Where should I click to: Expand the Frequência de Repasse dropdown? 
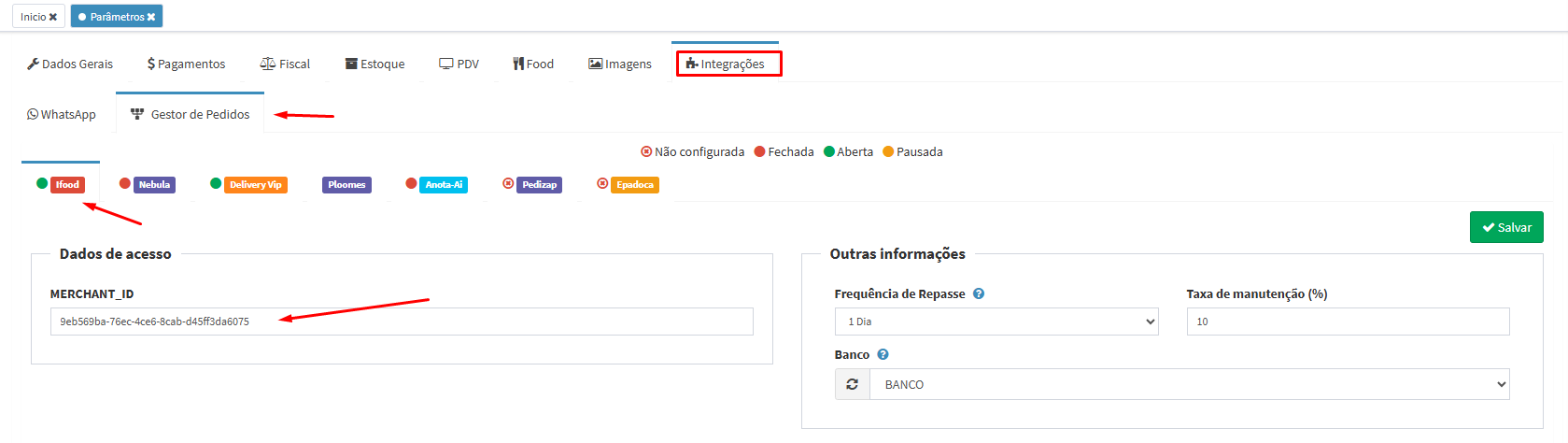(996, 322)
